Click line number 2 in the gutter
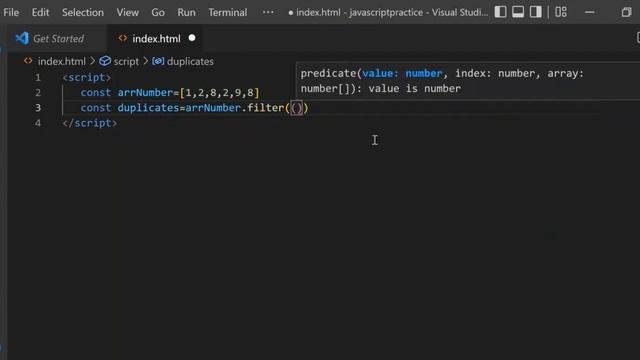Image resolution: width=640 pixels, height=360 pixels. click(x=38, y=93)
